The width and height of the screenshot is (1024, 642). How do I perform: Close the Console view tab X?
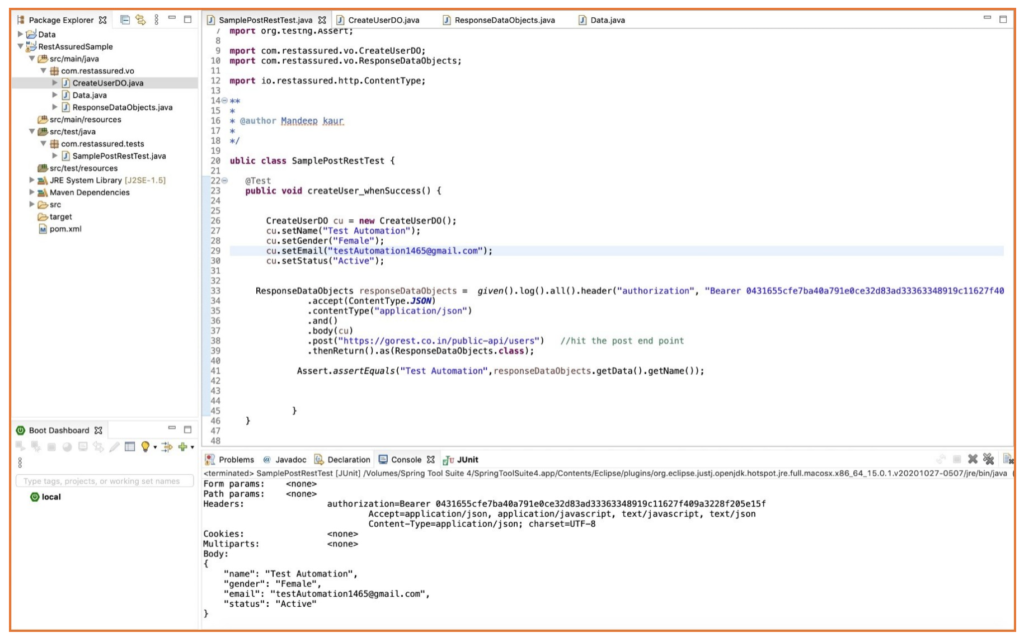click(431, 460)
